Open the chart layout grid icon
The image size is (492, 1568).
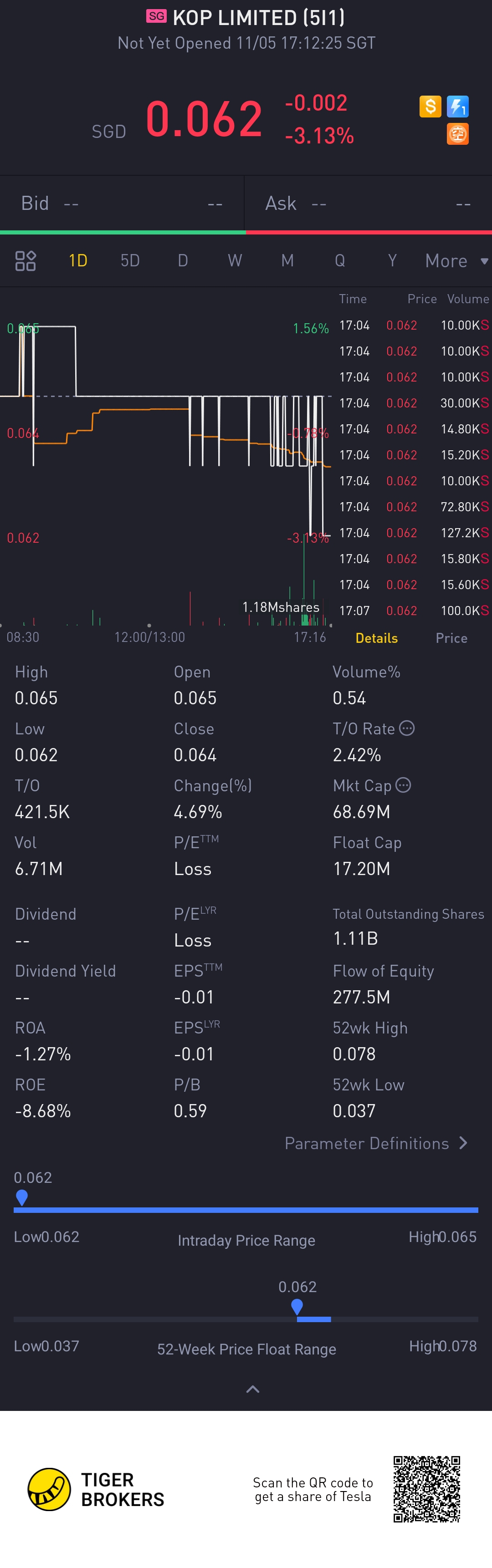26,260
